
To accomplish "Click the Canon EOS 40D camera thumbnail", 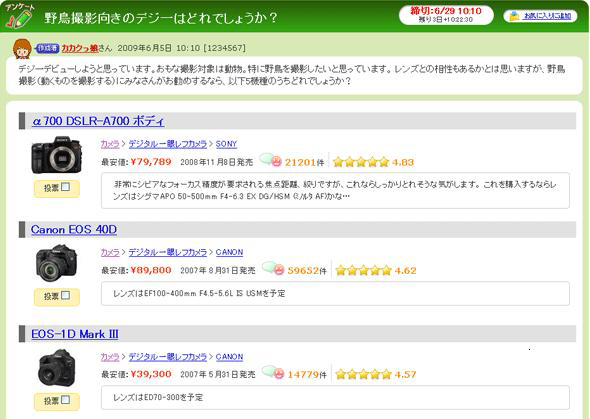I will pyautogui.click(x=56, y=263).
